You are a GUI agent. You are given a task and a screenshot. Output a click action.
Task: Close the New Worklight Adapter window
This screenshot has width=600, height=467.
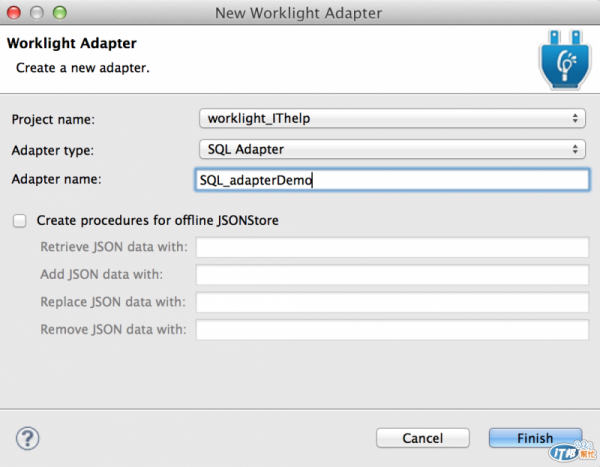[x=14, y=13]
